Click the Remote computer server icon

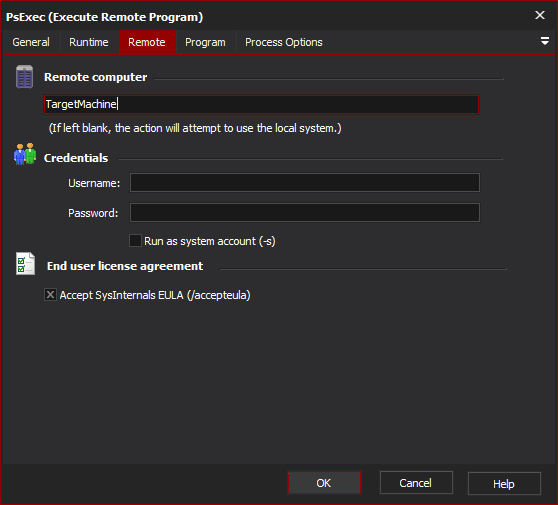[25, 77]
